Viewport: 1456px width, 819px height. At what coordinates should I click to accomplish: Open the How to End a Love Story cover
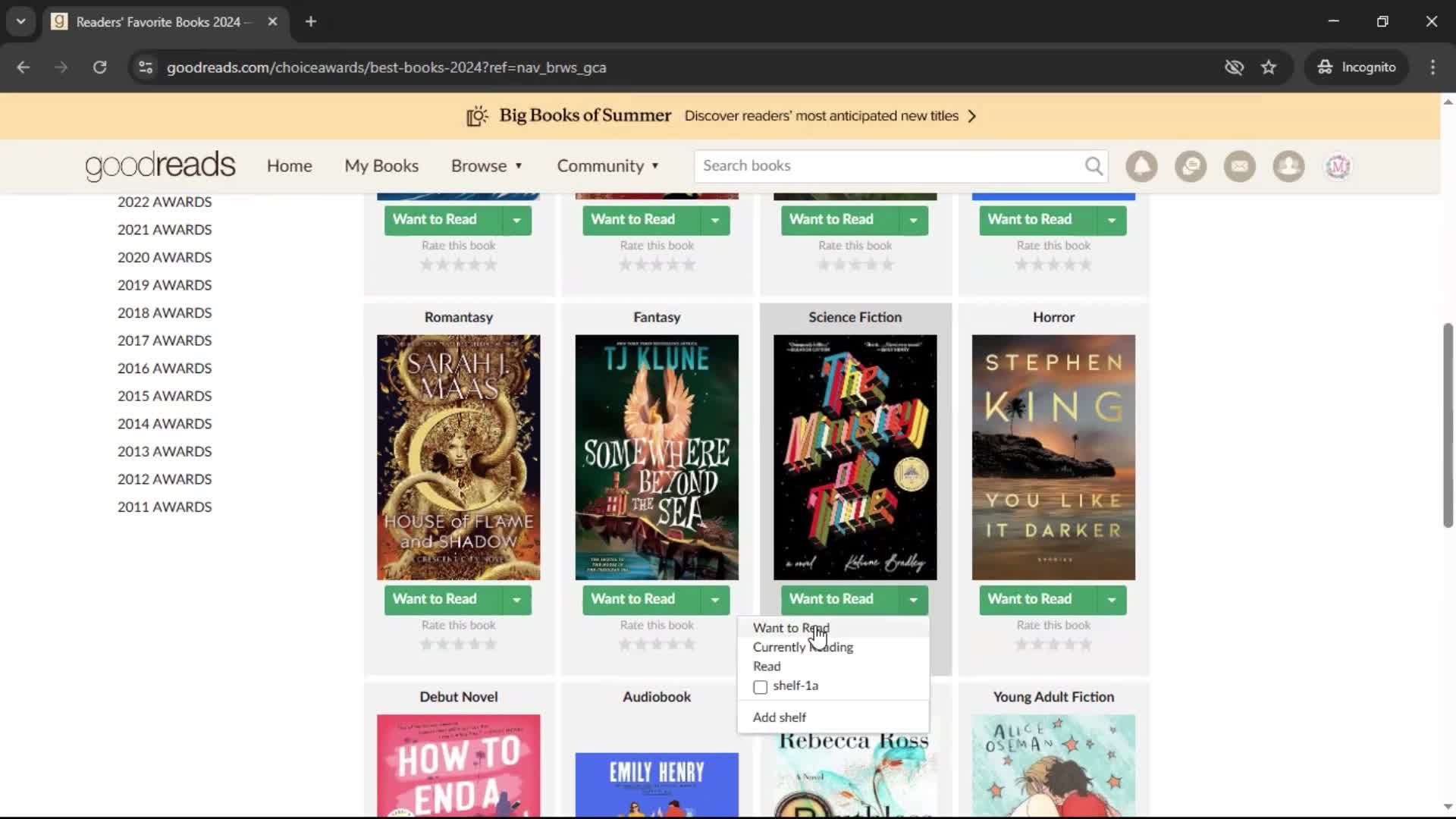click(x=458, y=766)
